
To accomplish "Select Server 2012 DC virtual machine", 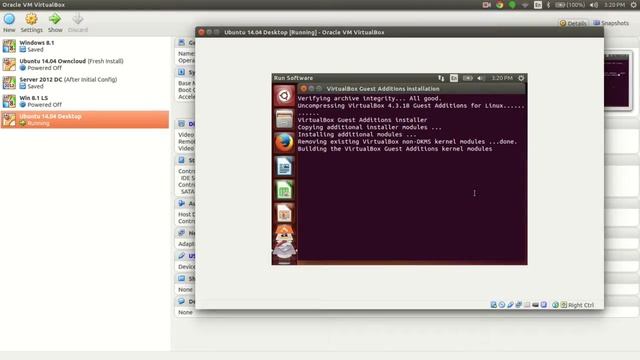I will [85, 82].
